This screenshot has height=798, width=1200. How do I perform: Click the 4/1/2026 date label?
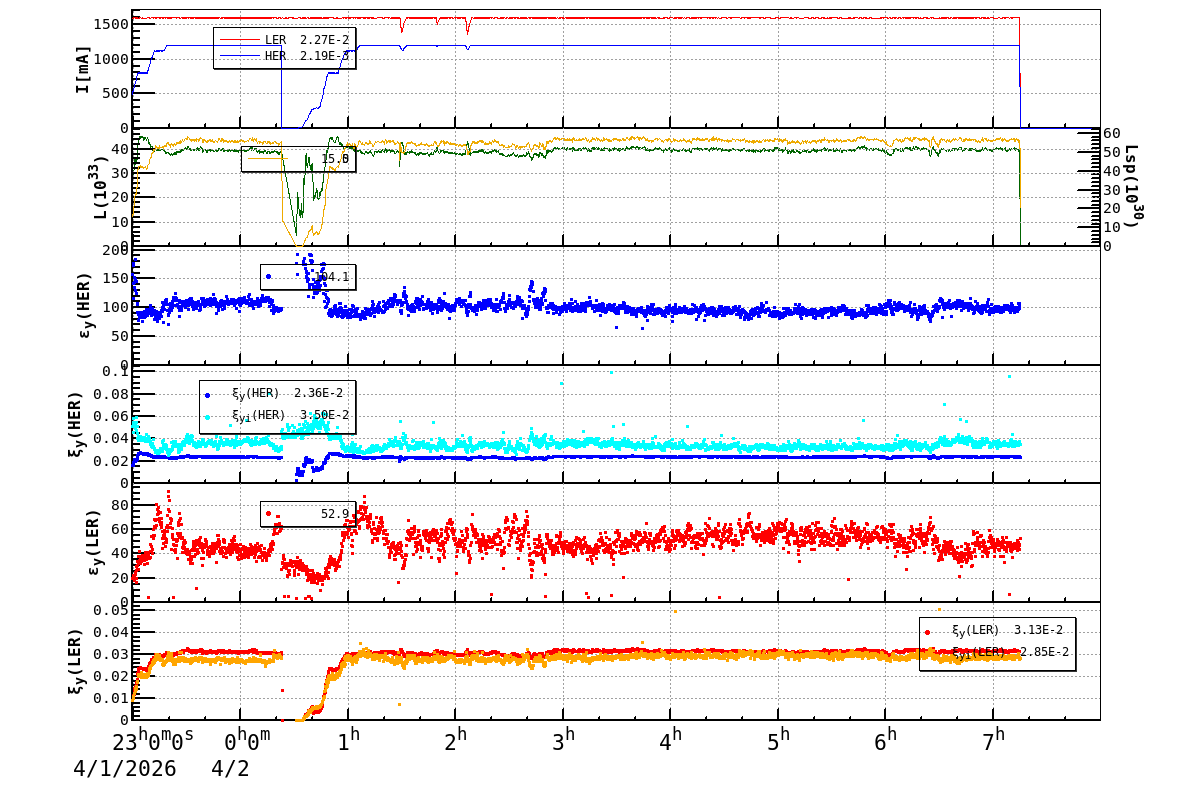[125, 769]
